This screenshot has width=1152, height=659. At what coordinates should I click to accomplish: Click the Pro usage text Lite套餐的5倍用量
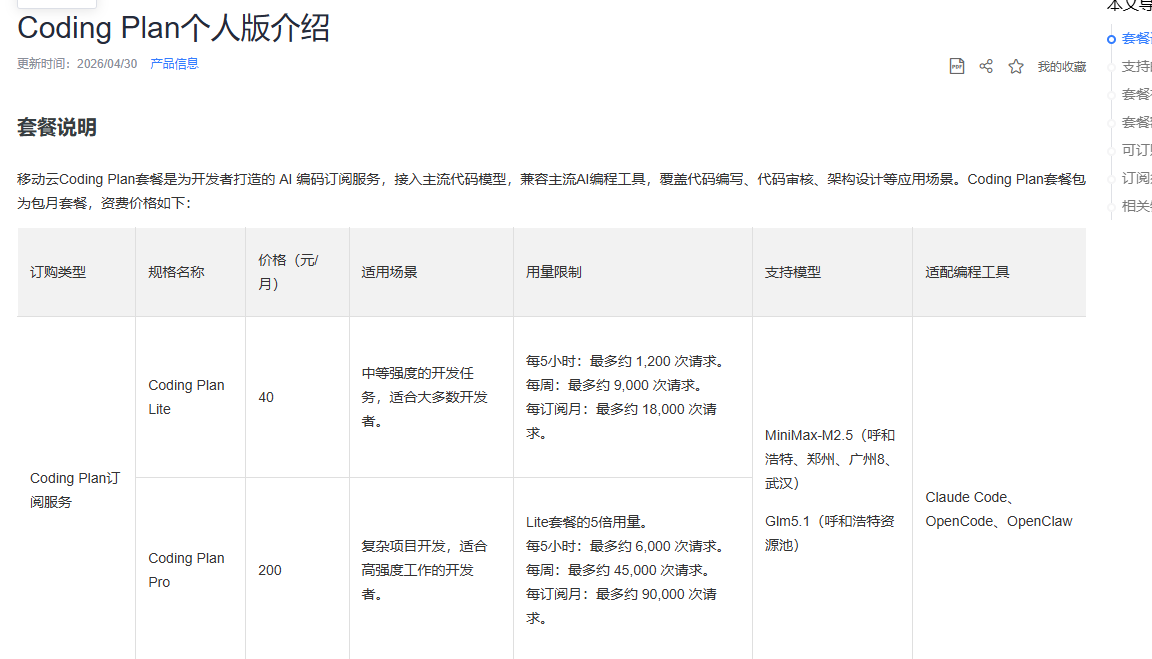click(586, 522)
